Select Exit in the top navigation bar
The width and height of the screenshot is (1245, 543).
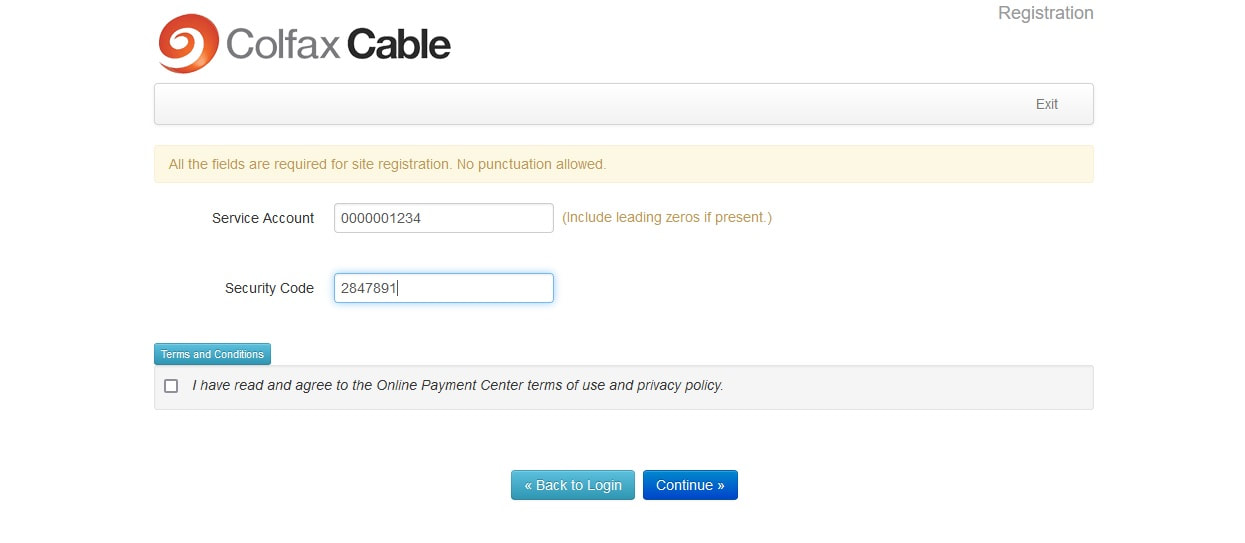1046,104
